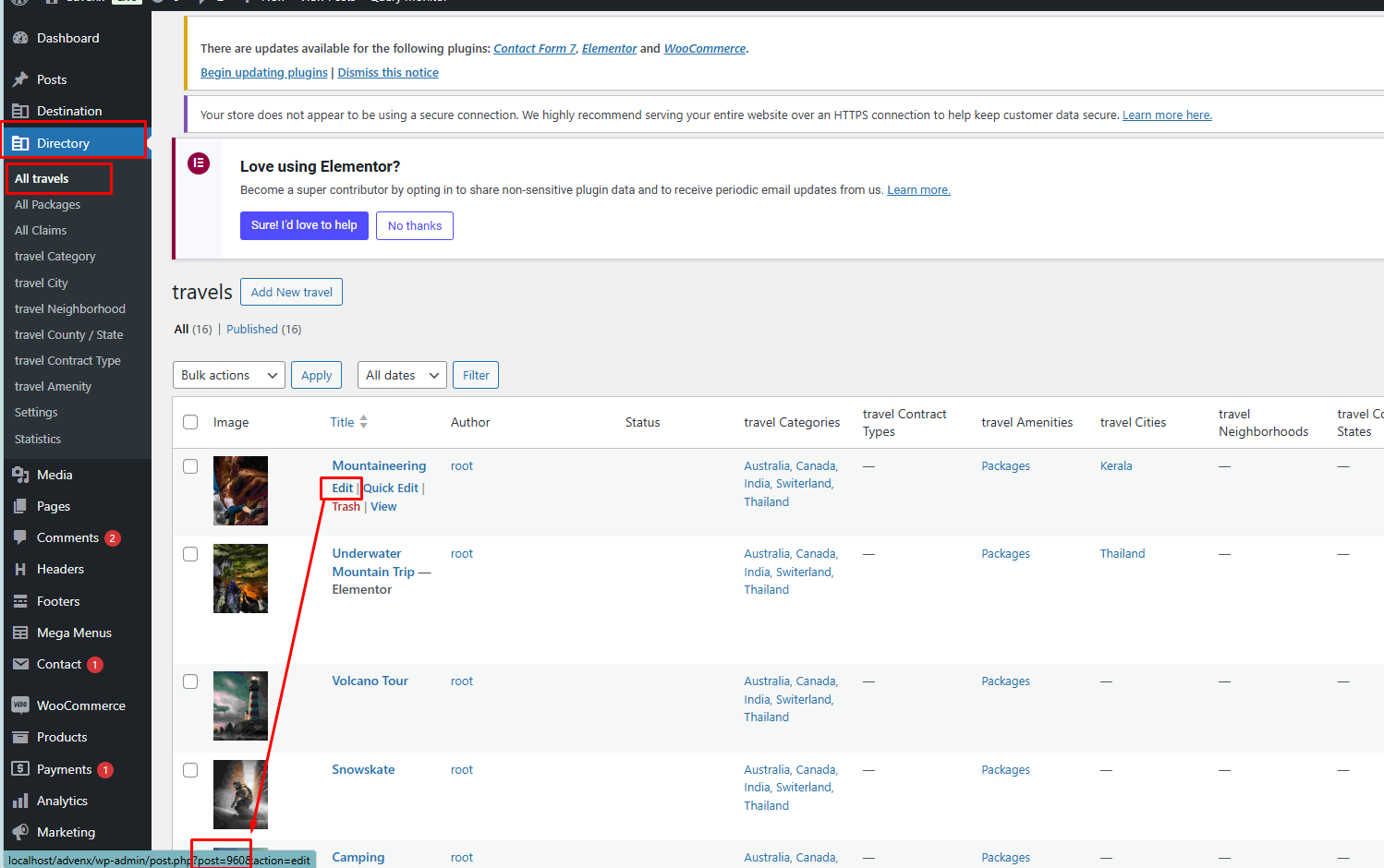This screenshot has width=1384, height=868.
Task: Click Quick Edit link under Mountaineering
Action: pos(391,488)
